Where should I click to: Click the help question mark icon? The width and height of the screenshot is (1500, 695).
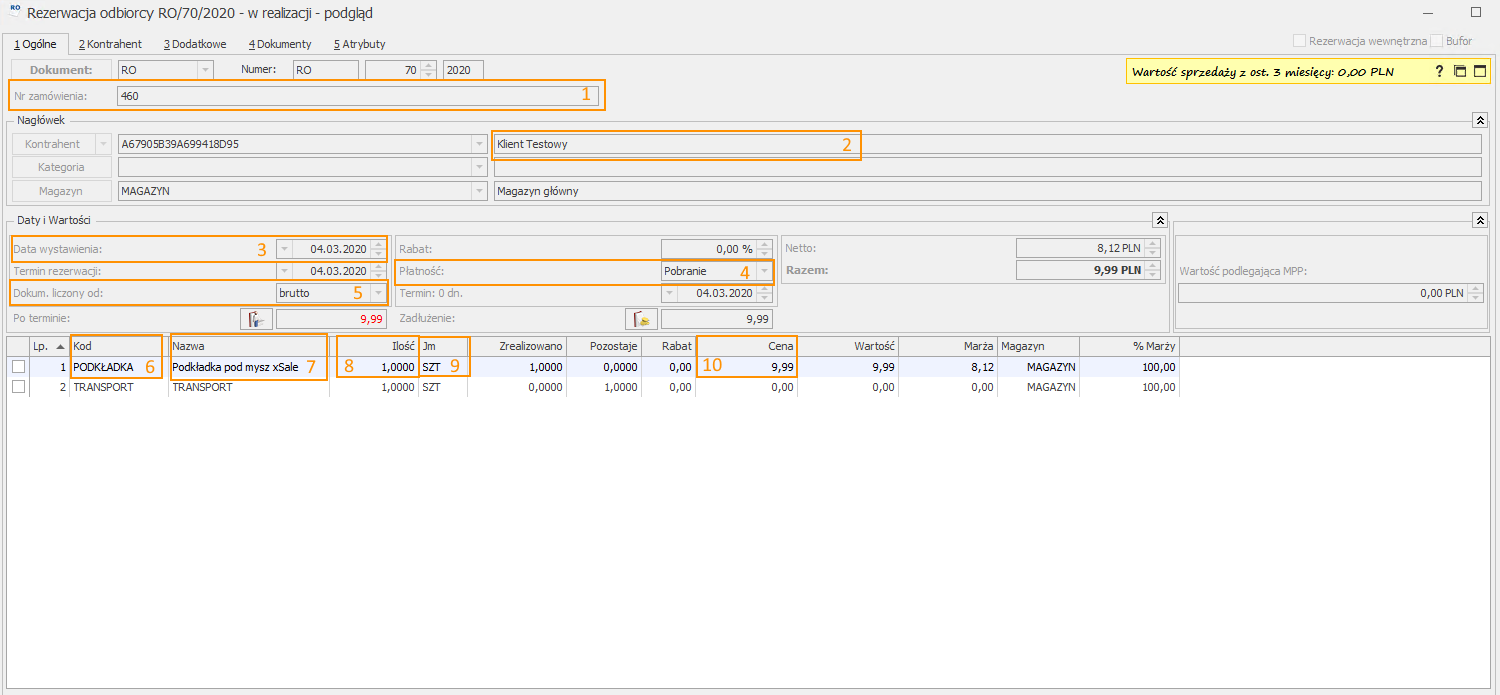[x=1439, y=71]
